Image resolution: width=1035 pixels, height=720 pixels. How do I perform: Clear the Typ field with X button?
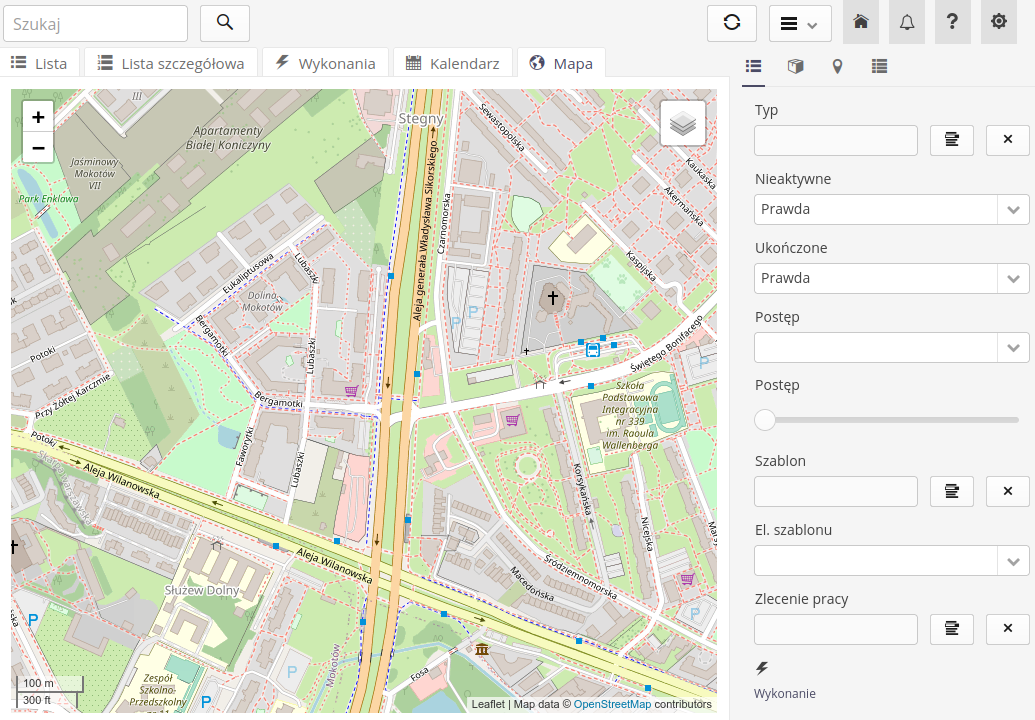[1007, 140]
